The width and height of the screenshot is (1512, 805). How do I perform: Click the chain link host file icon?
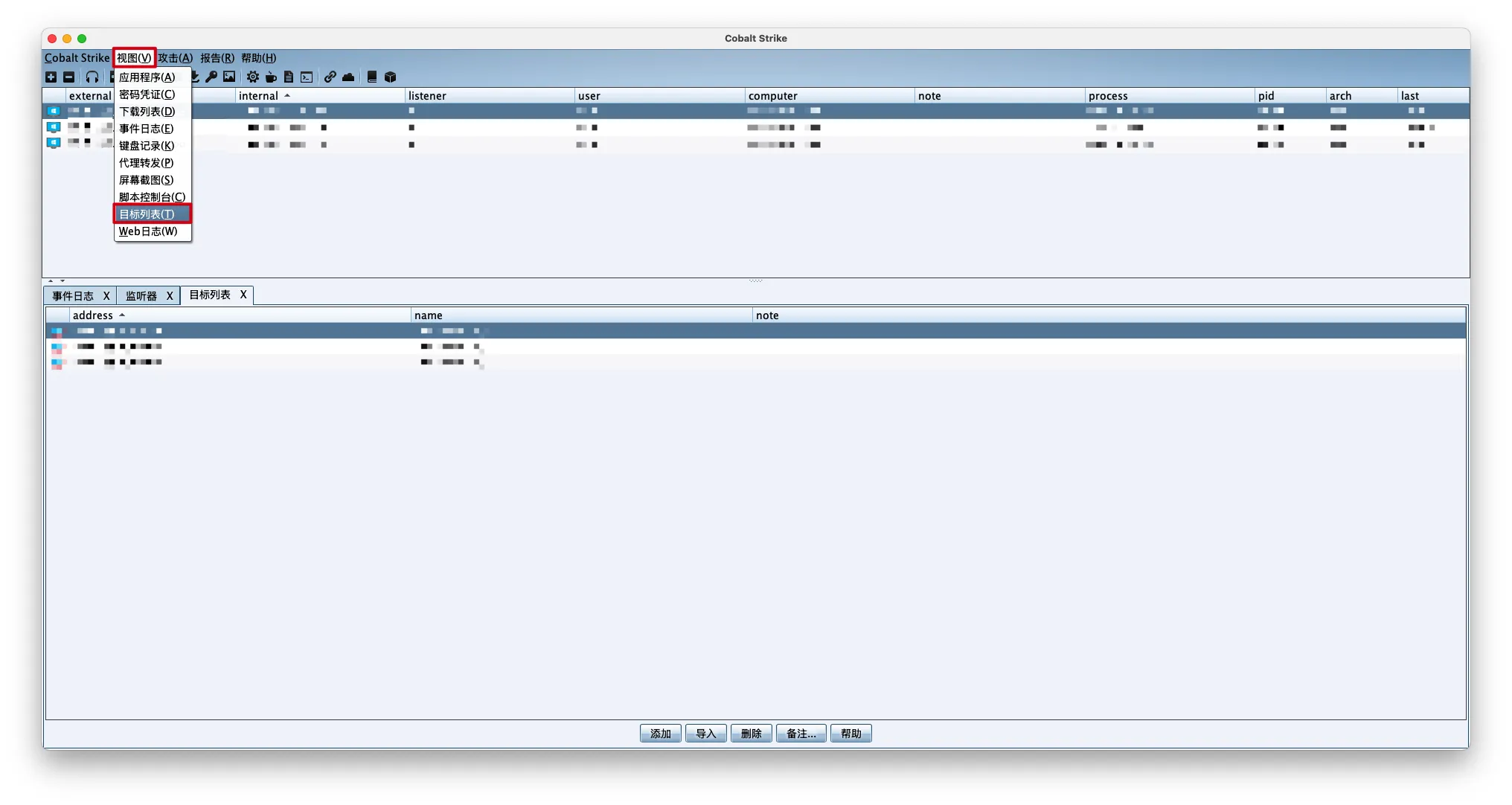330,77
